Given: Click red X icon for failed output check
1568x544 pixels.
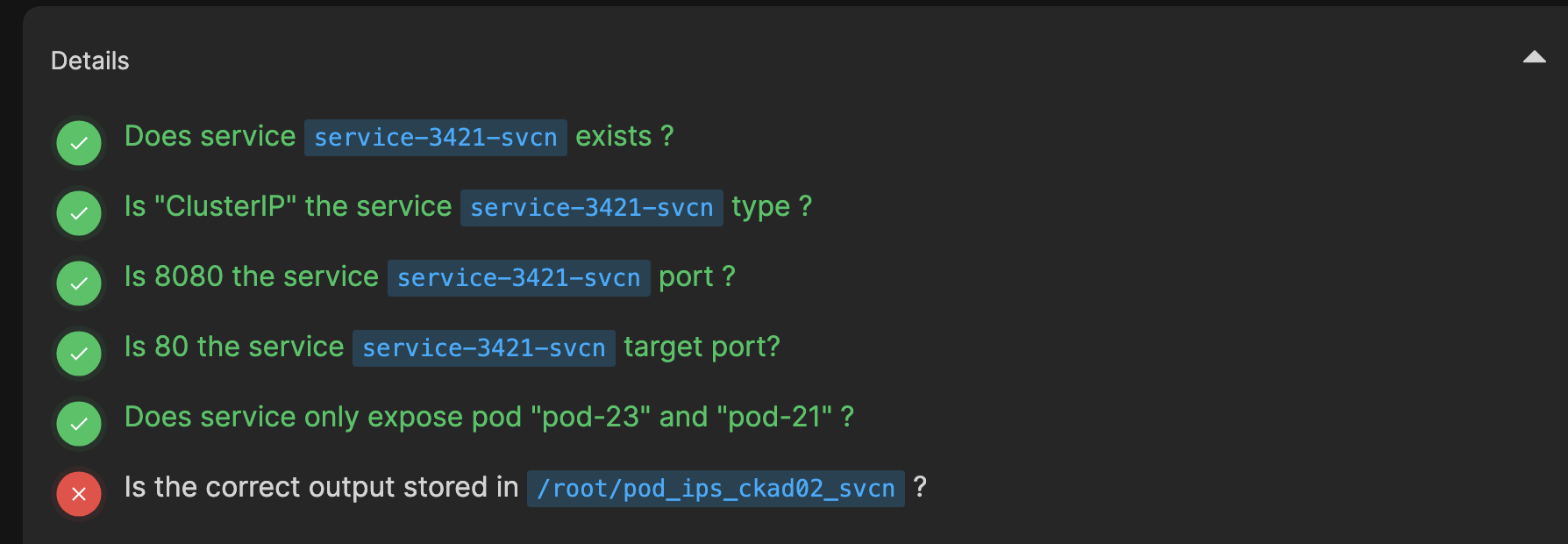Looking at the screenshot, I should pos(79,494).
